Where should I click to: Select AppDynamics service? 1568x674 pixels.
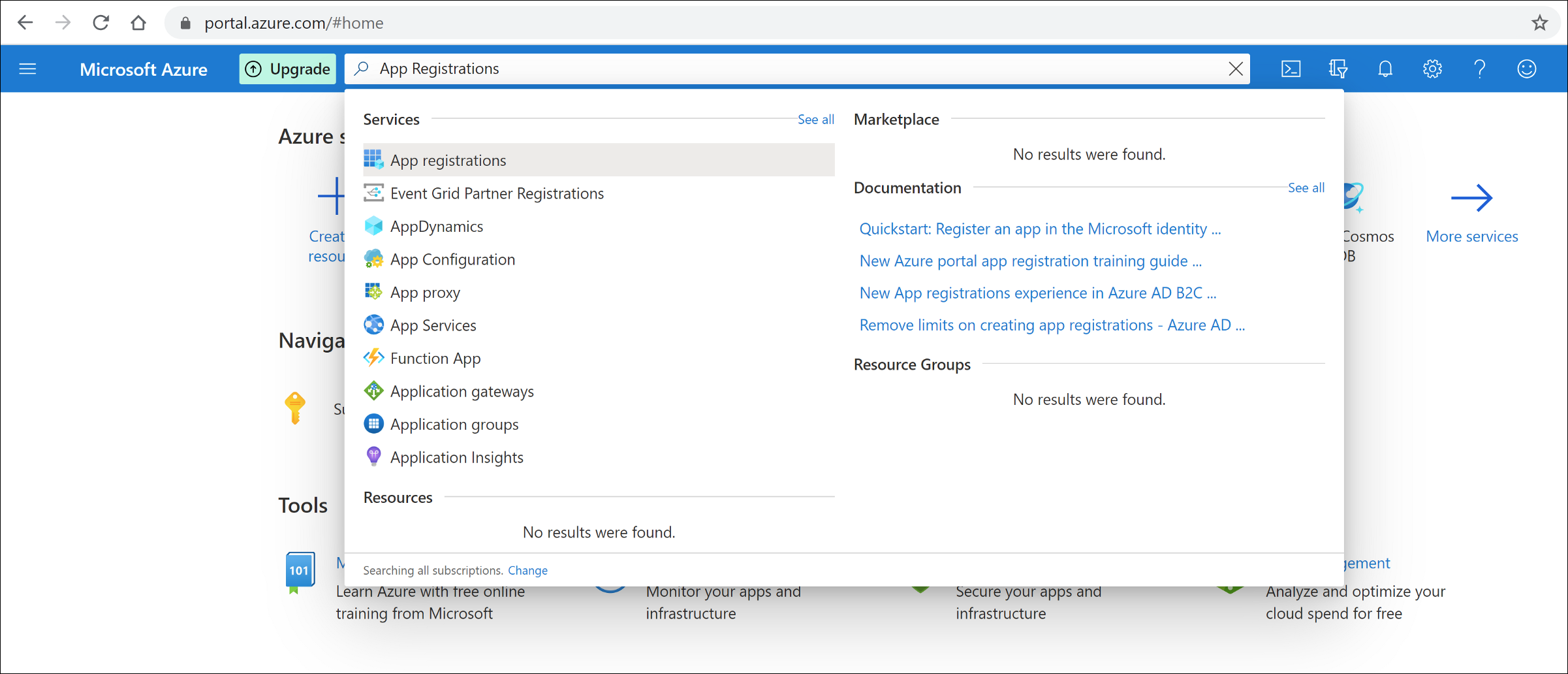(599, 226)
